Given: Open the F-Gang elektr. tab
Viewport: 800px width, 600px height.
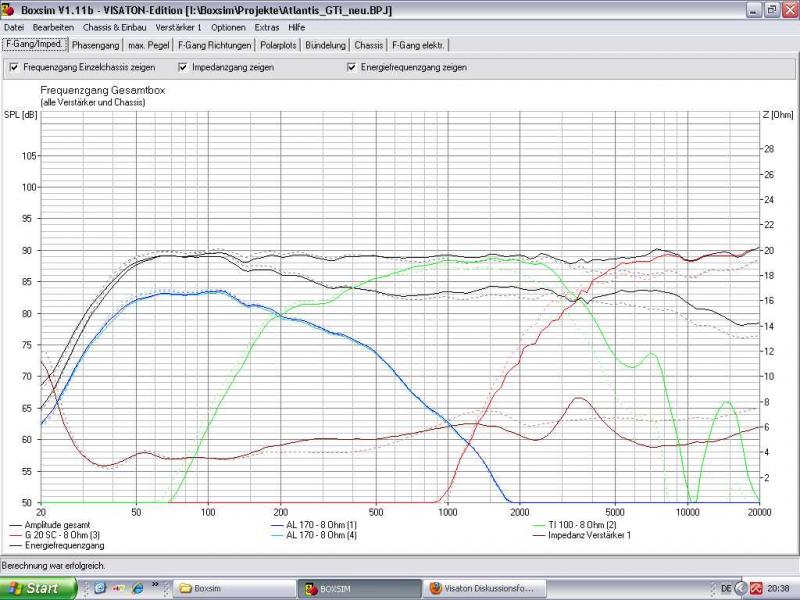Looking at the screenshot, I should point(418,45).
